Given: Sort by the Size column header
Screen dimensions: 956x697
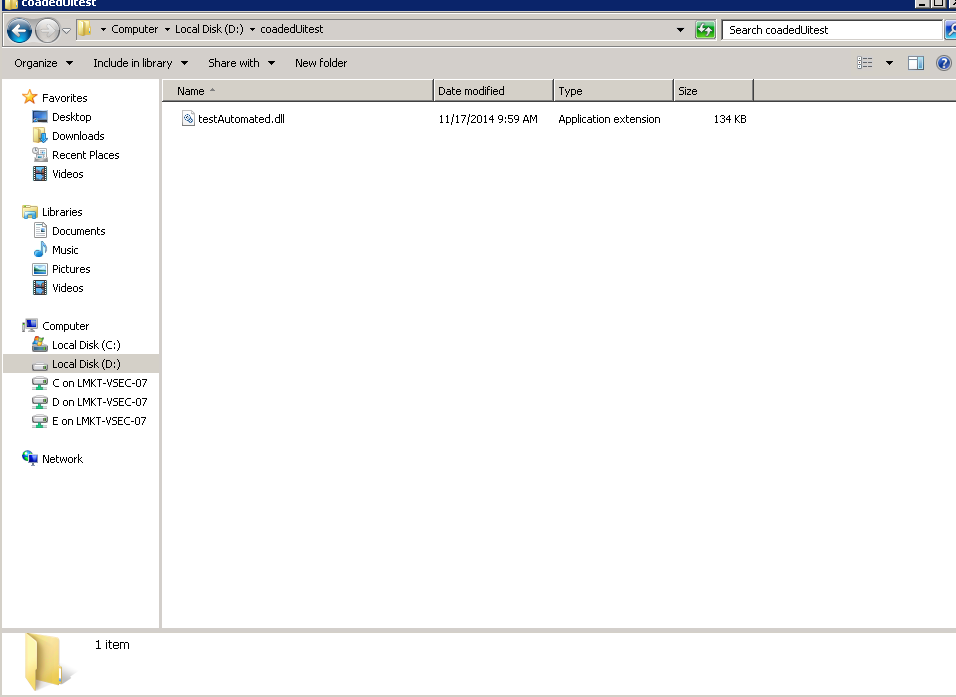Looking at the screenshot, I should pos(713,91).
